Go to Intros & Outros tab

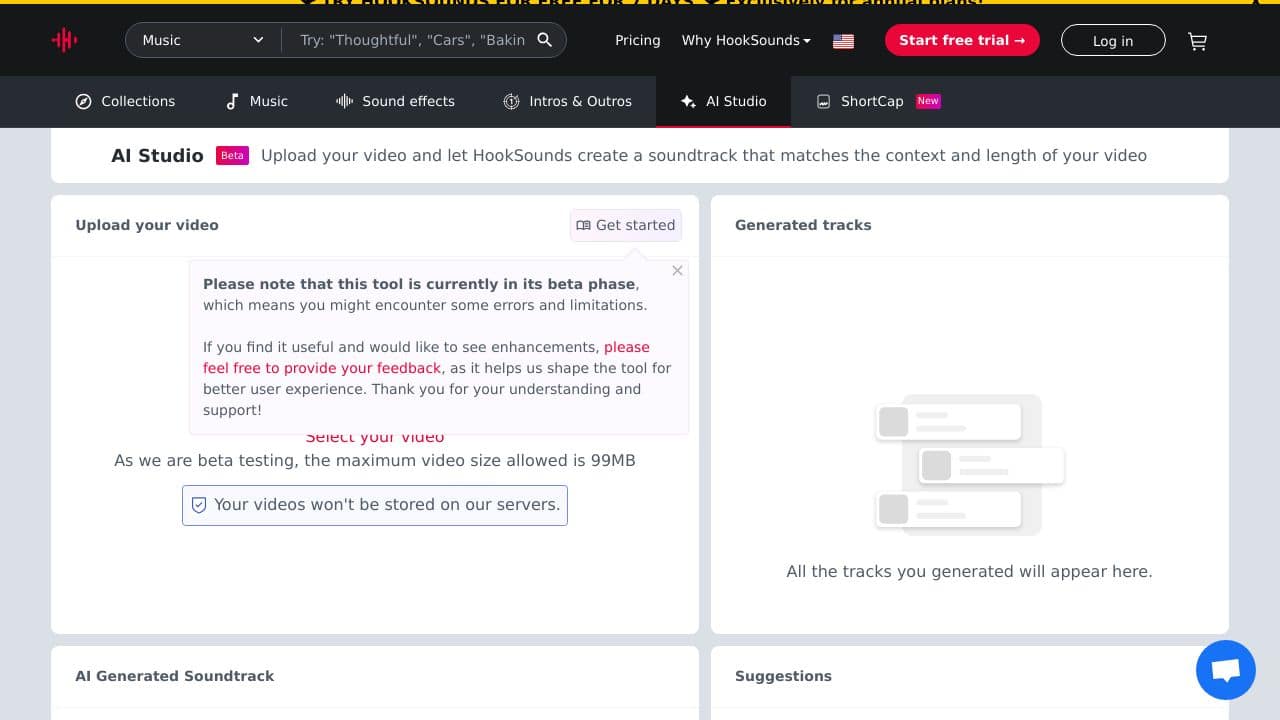(567, 101)
